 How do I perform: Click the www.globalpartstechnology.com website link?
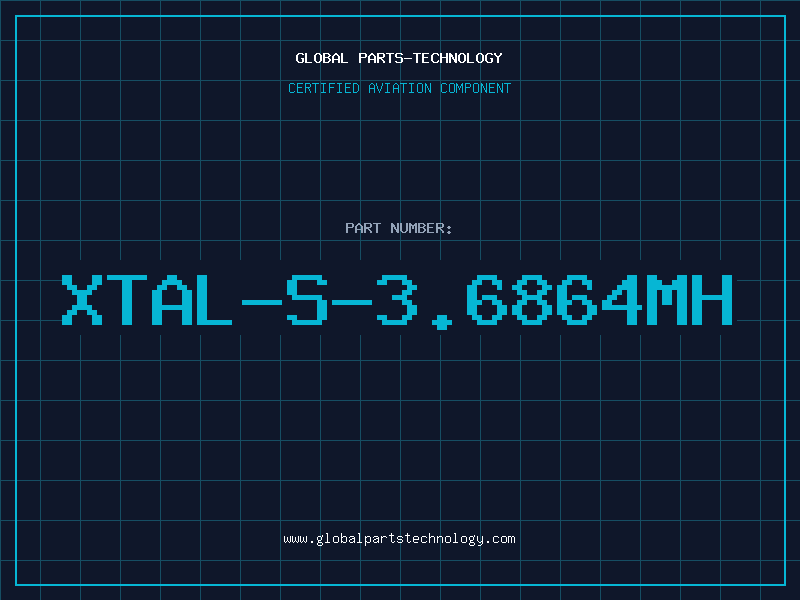[399, 539]
